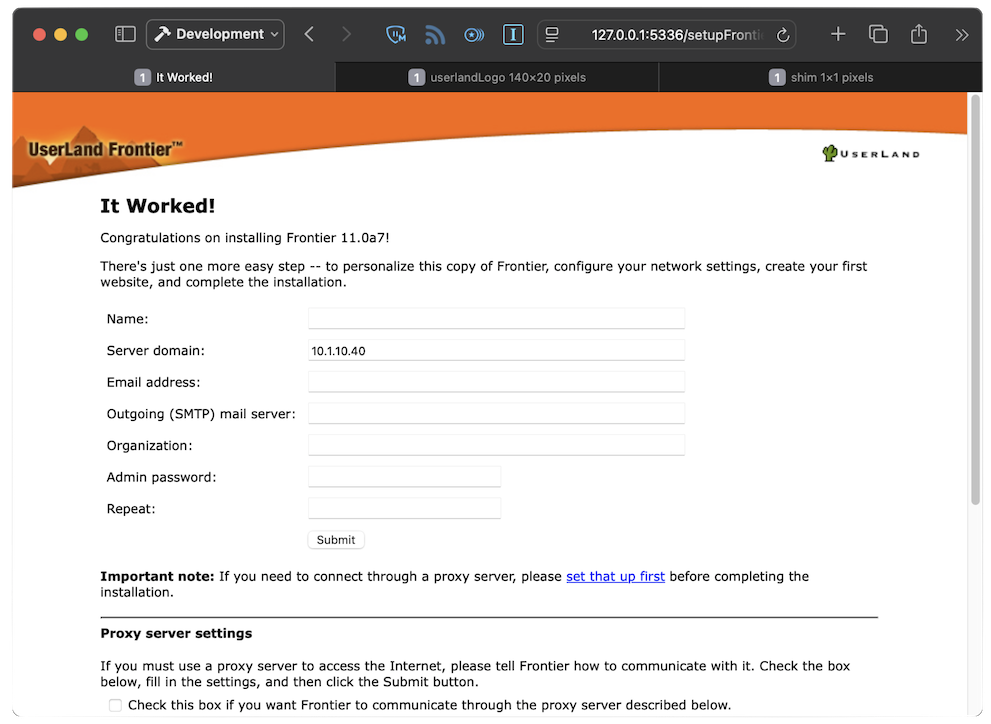This screenshot has height=724, width=991.
Task: Click the page's vertical scrollbar
Action: [x=975, y=300]
